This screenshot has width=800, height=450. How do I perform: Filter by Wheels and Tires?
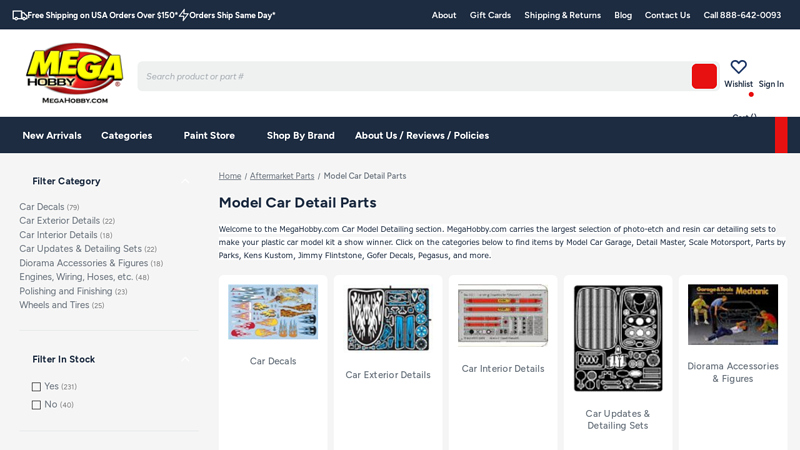(62, 305)
